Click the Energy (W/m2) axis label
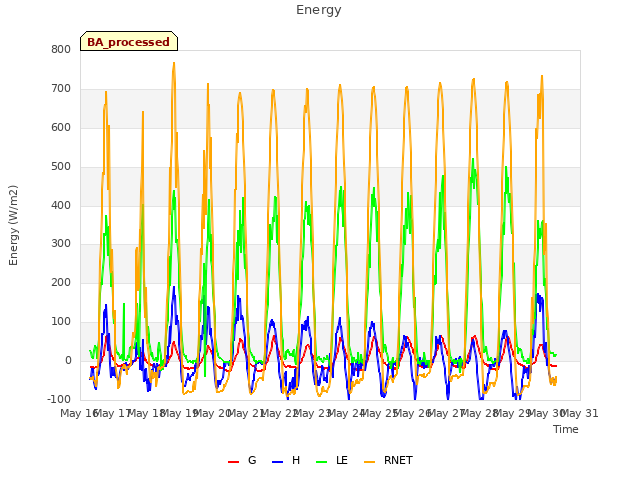Screen dimensions: 640x480 click(13, 225)
